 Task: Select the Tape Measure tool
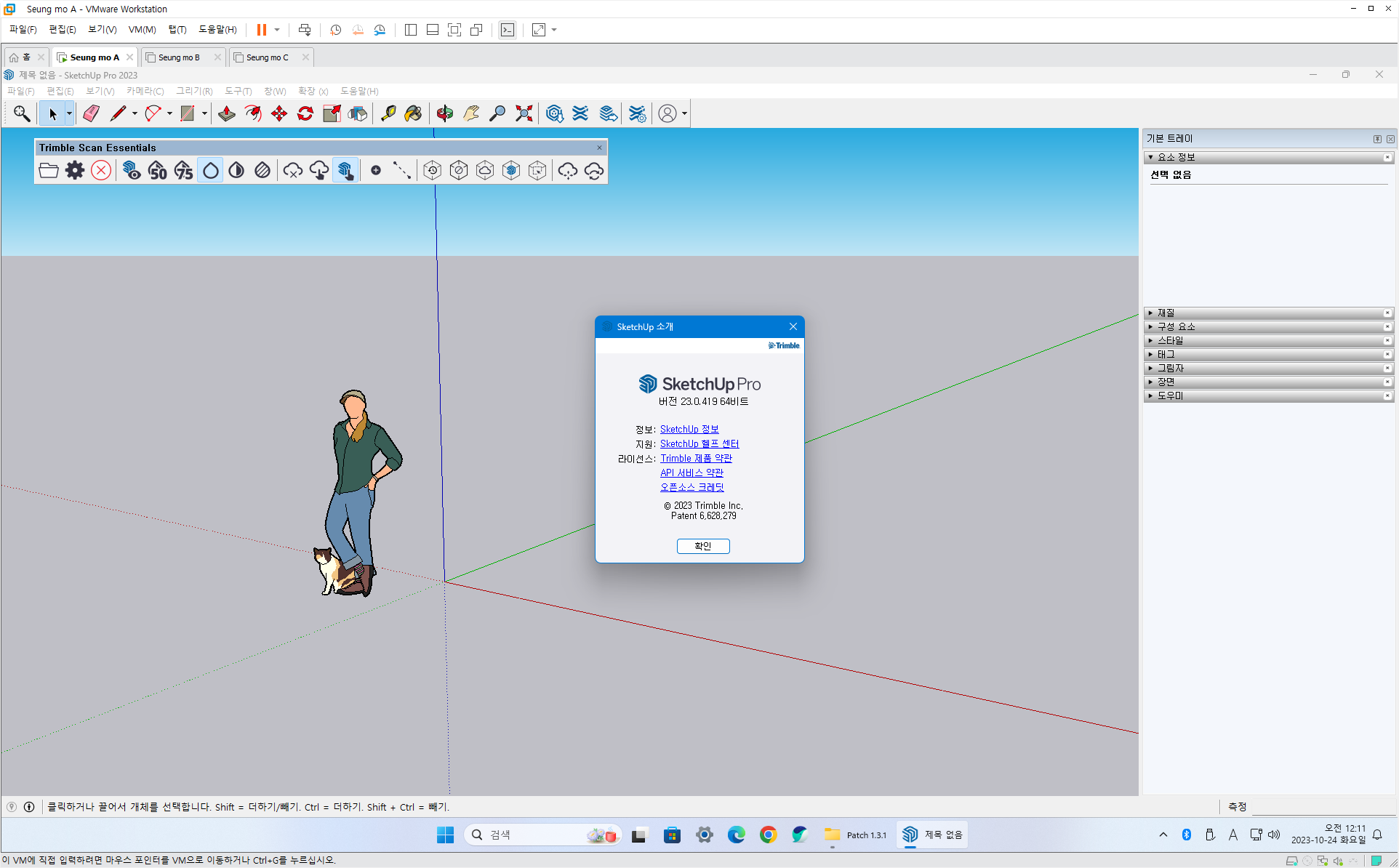pos(388,113)
